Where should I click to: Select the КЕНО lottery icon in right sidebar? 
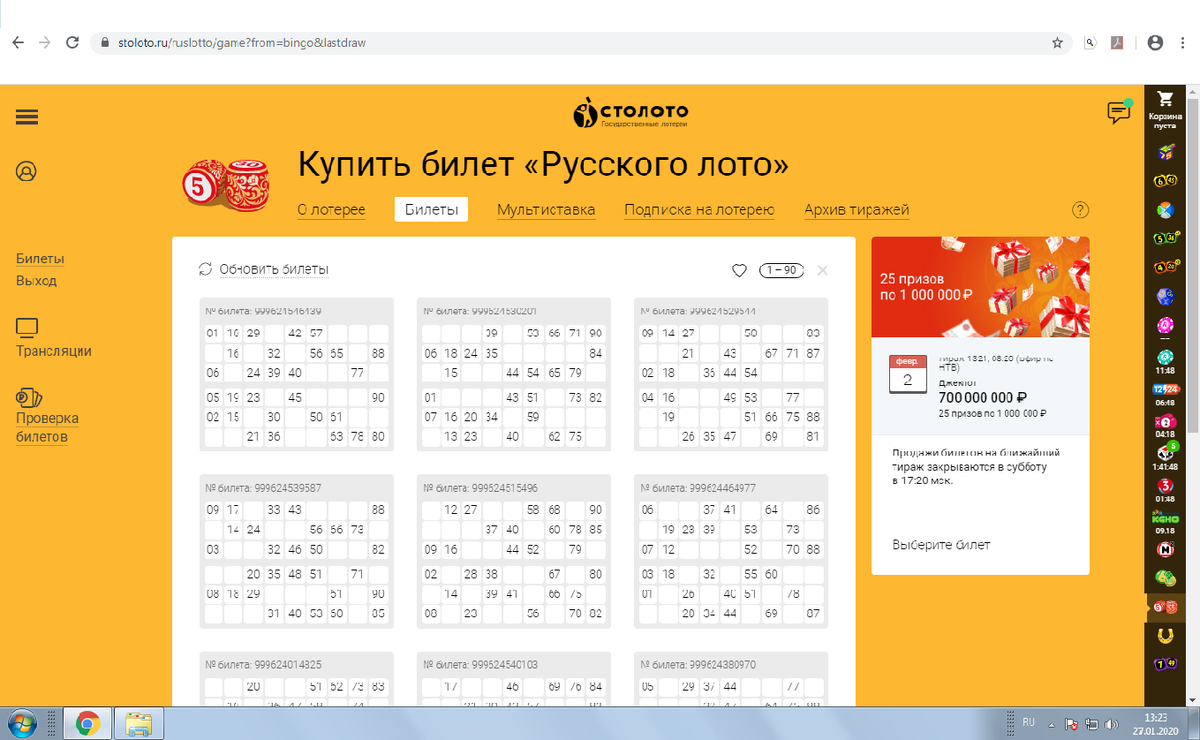click(x=1165, y=519)
